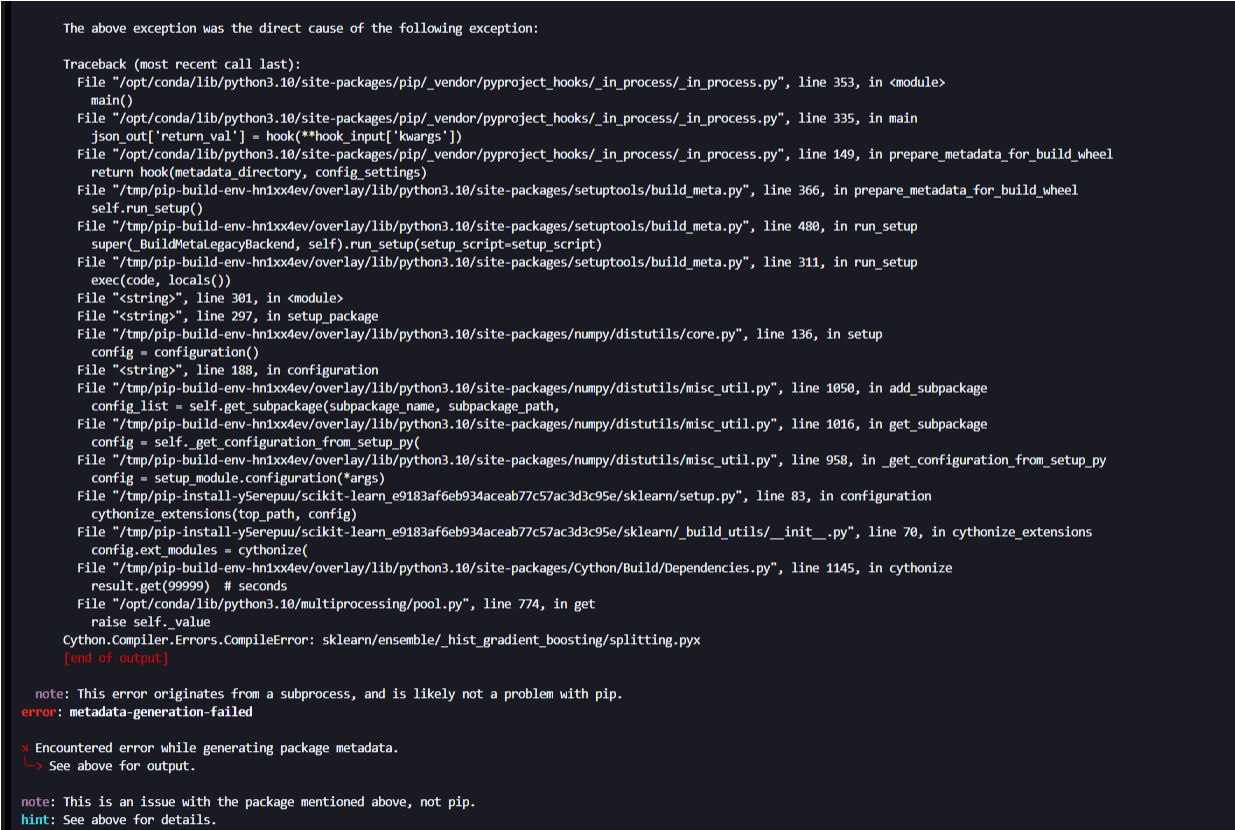Screen dimensions: 1235x830
Task: Click the "config = configuration()" code line
Action: (x=174, y=352)
